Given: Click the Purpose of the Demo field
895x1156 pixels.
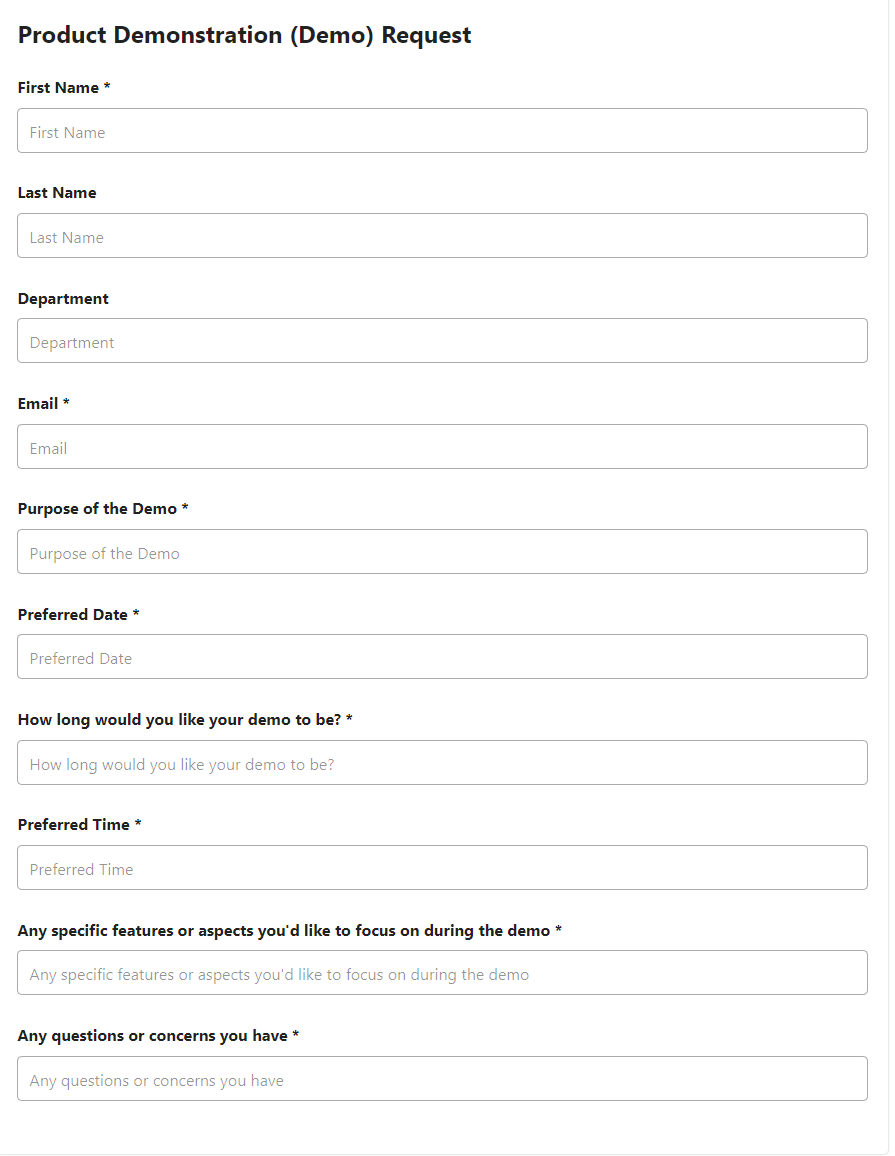Looking at the screenshot, I should 442,551.
